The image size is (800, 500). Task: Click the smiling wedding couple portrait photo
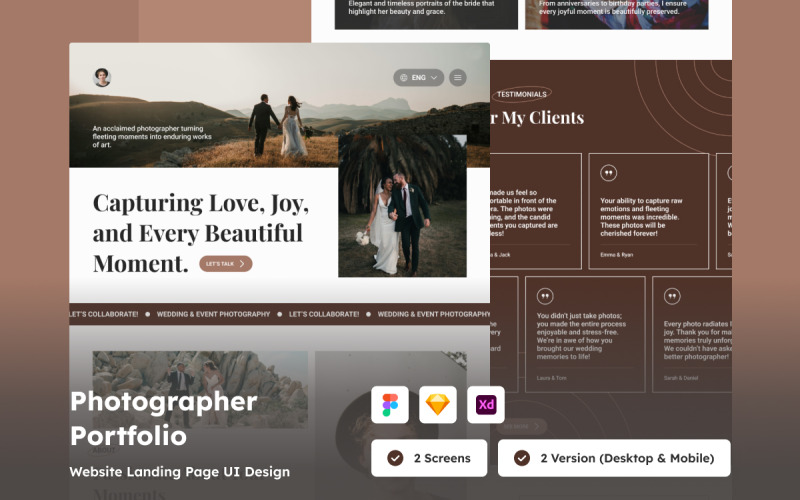(402, 206)
